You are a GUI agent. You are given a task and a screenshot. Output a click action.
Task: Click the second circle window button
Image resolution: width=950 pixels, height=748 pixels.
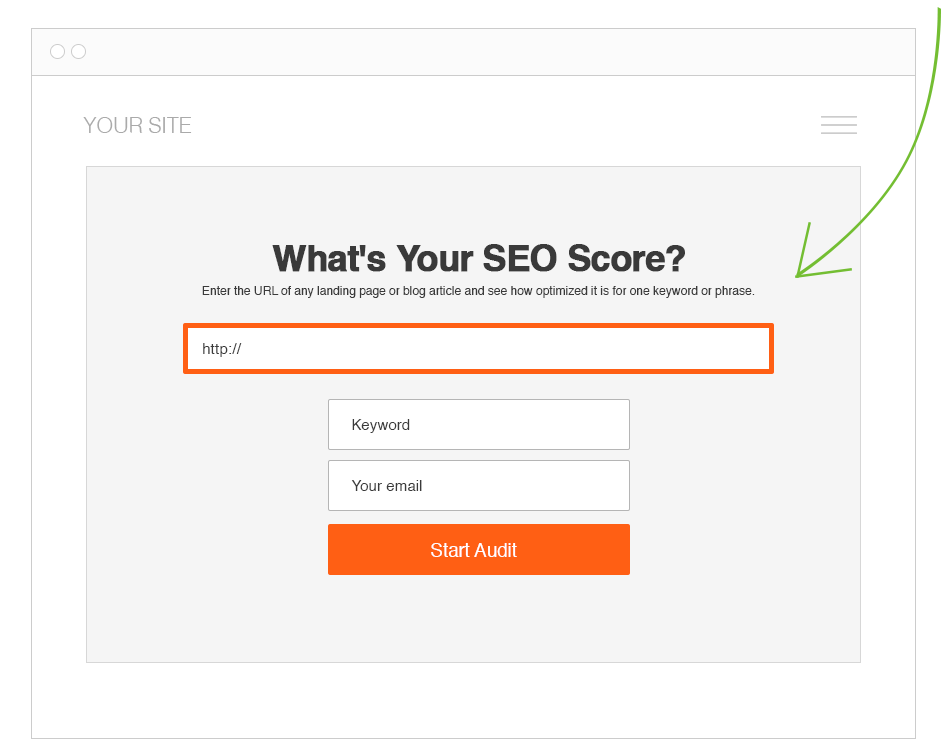(x=79, y=52)
